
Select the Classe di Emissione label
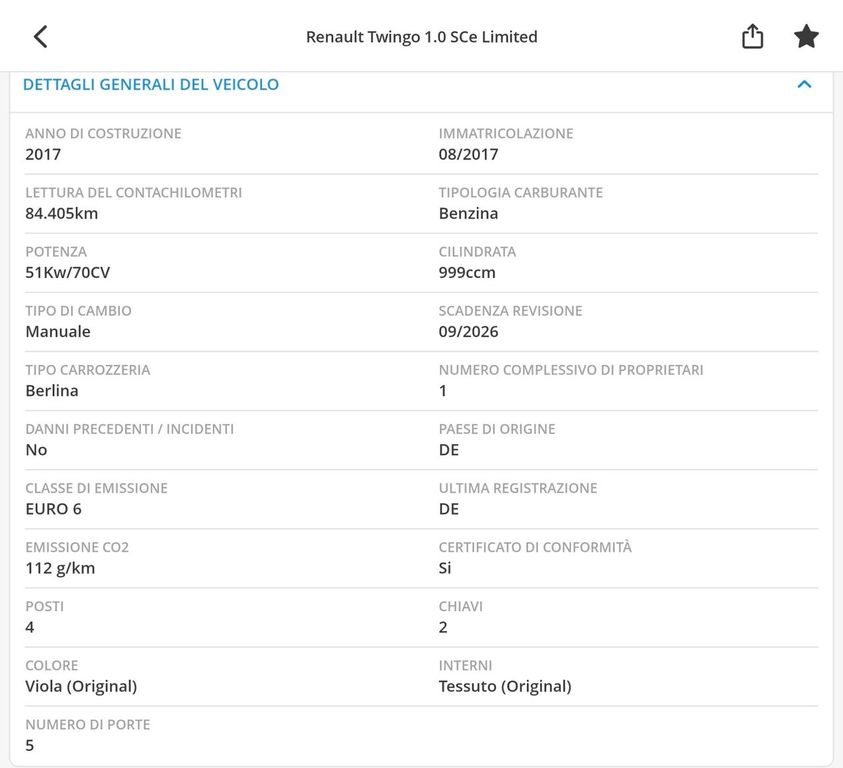point(96,488)
